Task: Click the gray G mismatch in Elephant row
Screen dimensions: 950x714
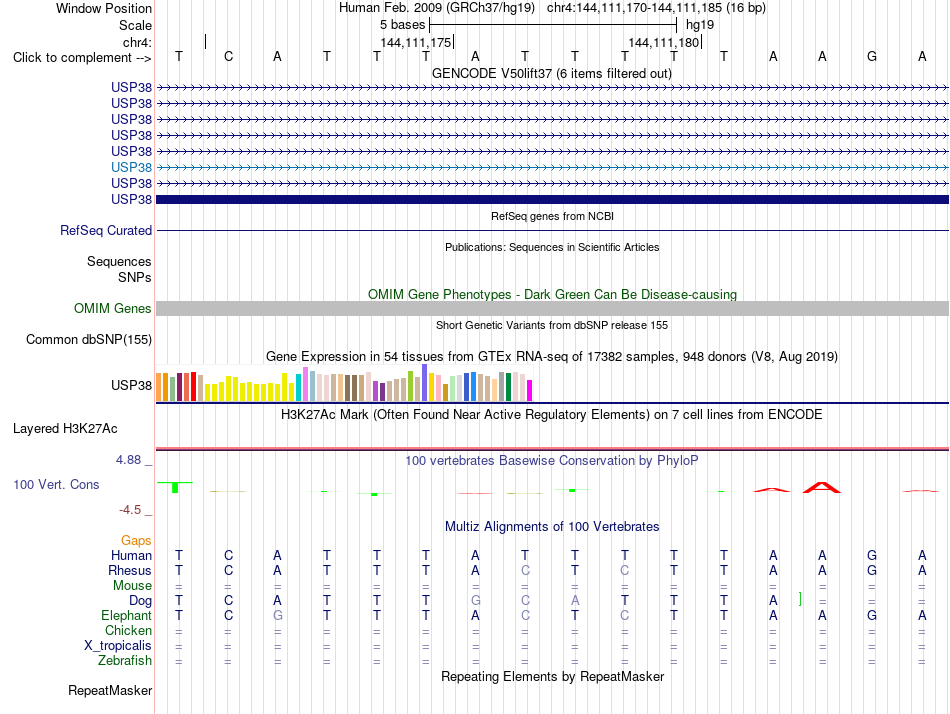Action: pyautogui.click(x=277, y=616)
